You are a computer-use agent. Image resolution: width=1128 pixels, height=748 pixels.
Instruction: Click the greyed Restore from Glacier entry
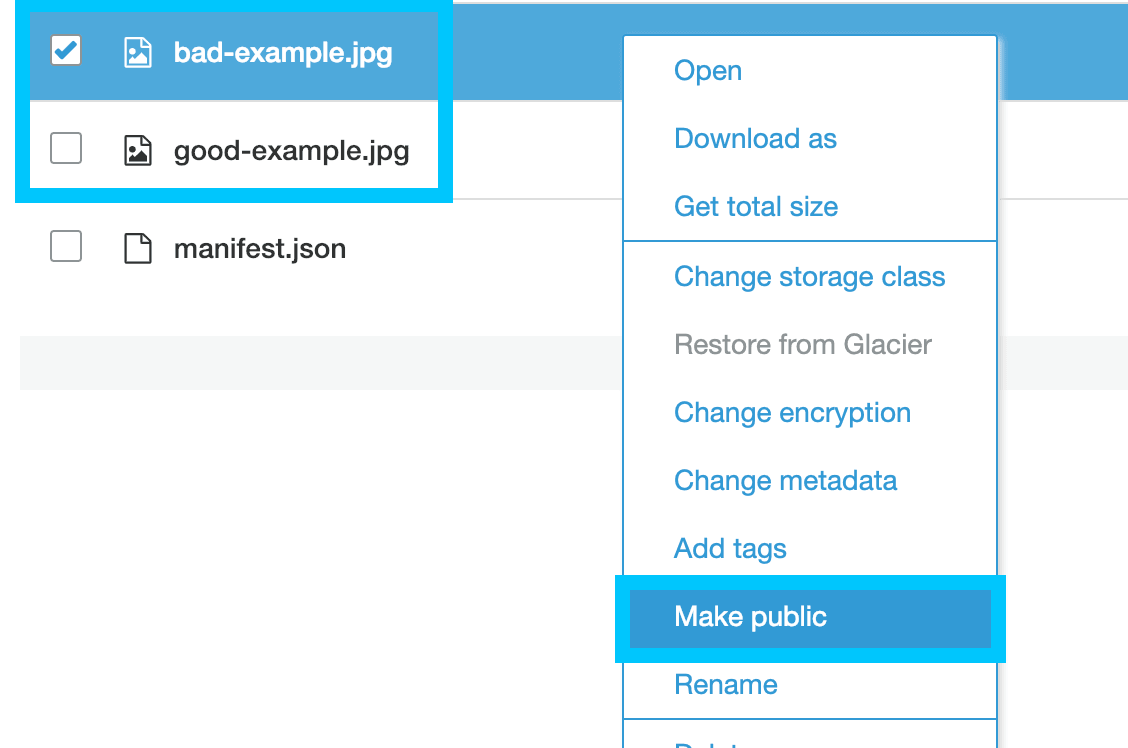click(x=803, y=345)
